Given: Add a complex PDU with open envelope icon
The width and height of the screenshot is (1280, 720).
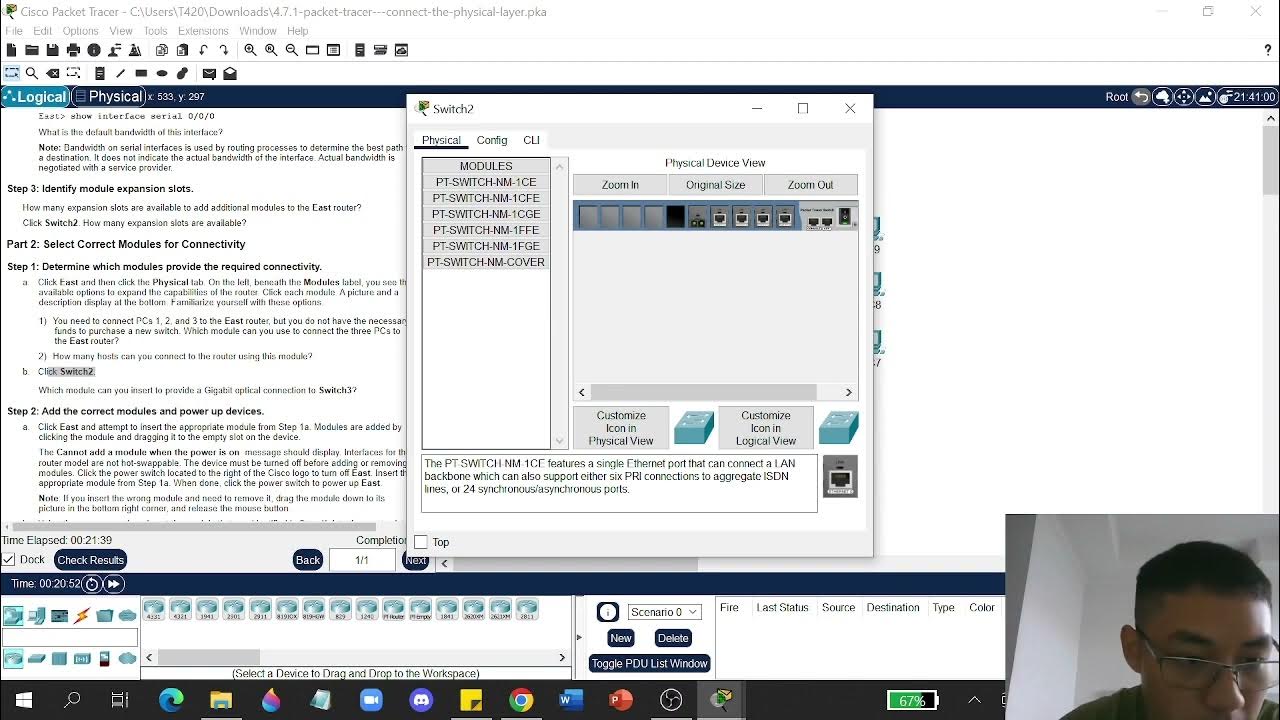Looking at the screenshot, I should [230, 73].
